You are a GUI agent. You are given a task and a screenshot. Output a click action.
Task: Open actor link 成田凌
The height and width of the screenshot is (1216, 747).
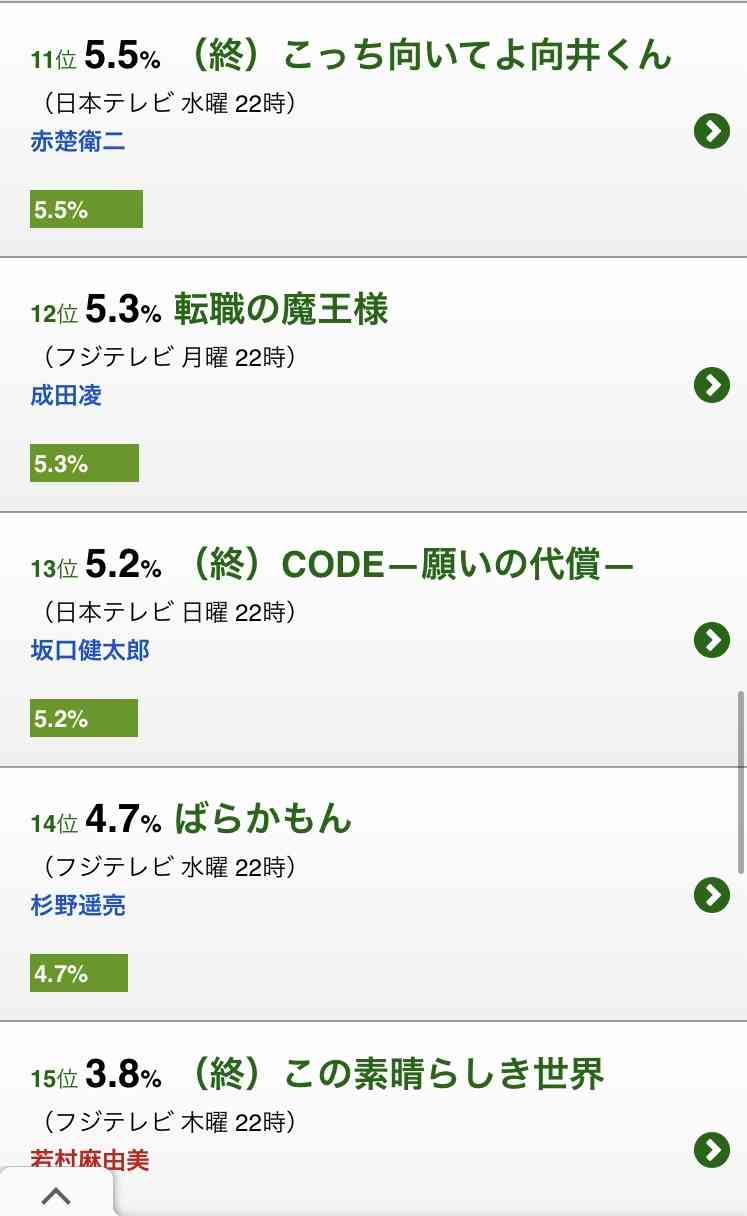[x=66, y=395]
